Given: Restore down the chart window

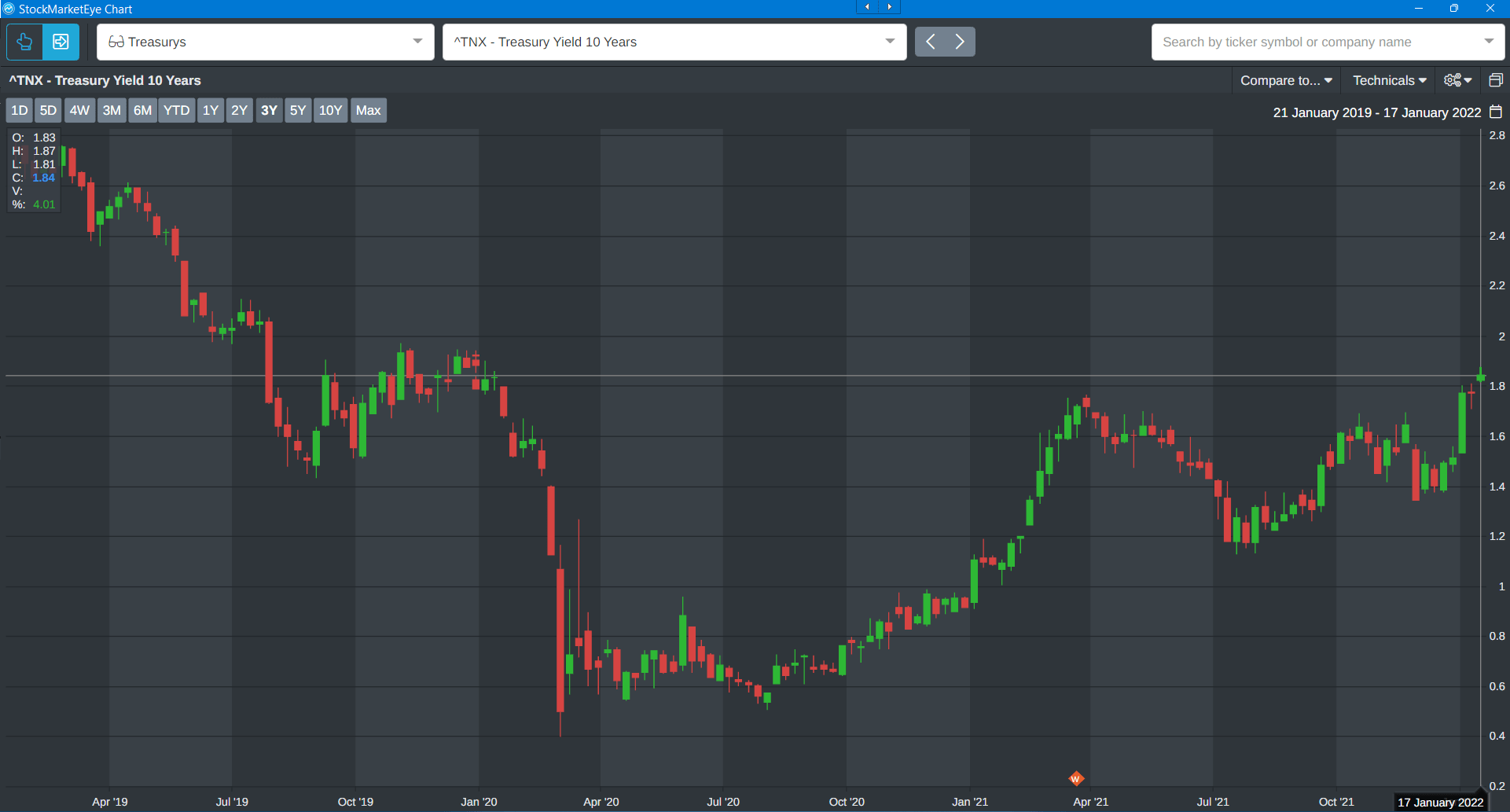Looking at the screenshot, I should [1454, 8].
